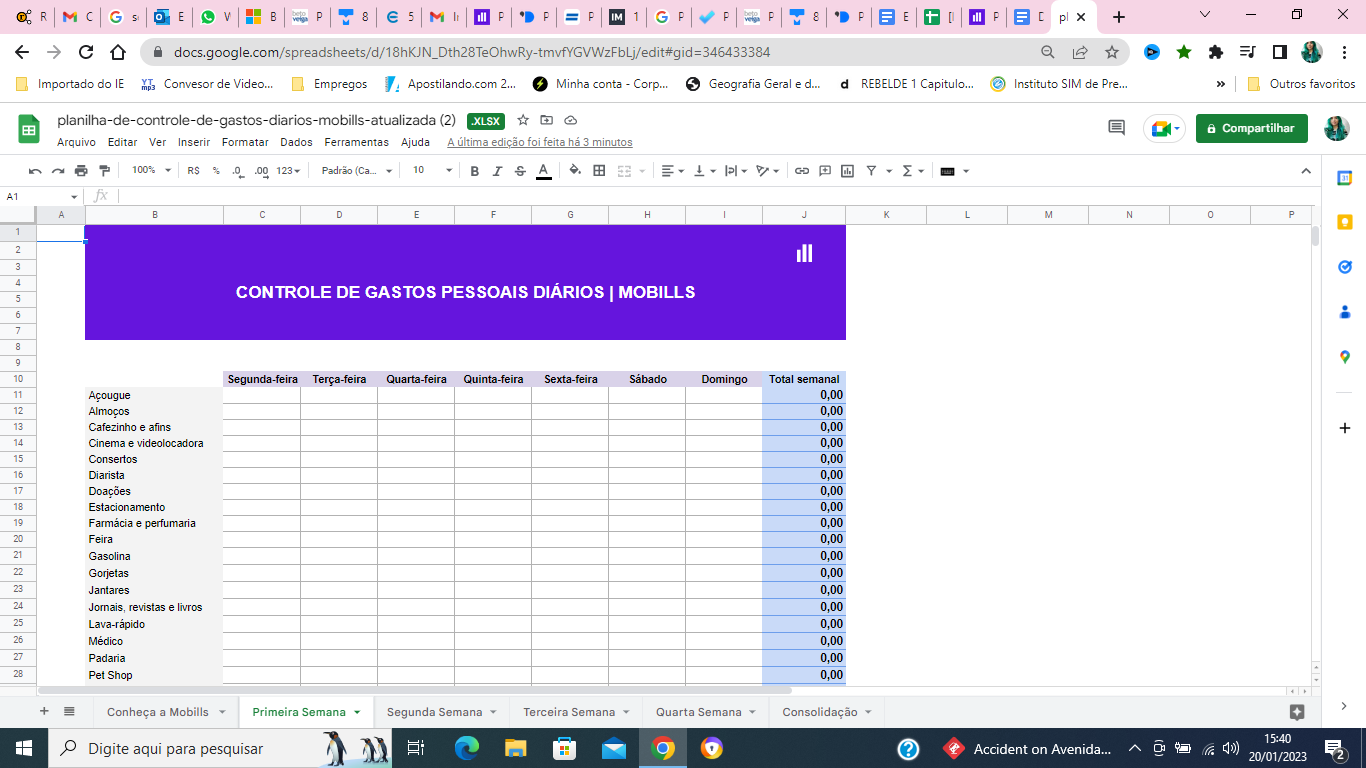Viewport: 1366px width, 768px height.
Task: Open Google Maps side panel
Action: pyautogui.click(x=1345, y=357)
